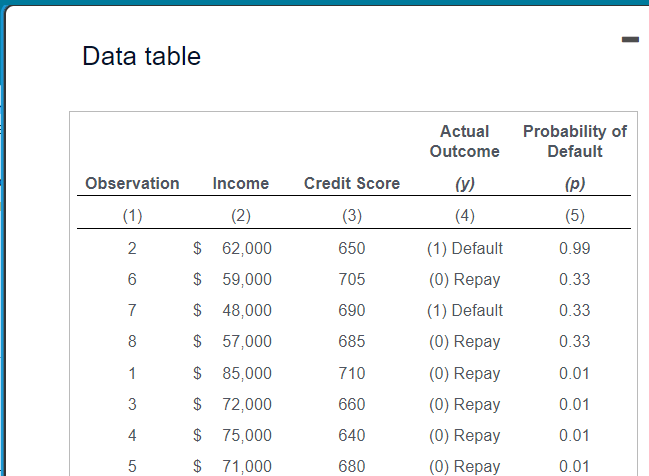Click observation 4 in 75,000 row
The image size is (649, 476).
pyautogui.click(x=132, y=435)
